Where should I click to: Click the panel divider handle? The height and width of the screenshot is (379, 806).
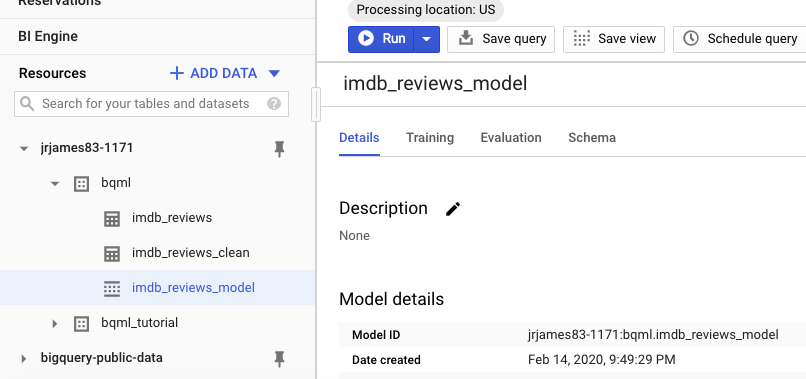[x=316, y=104]
